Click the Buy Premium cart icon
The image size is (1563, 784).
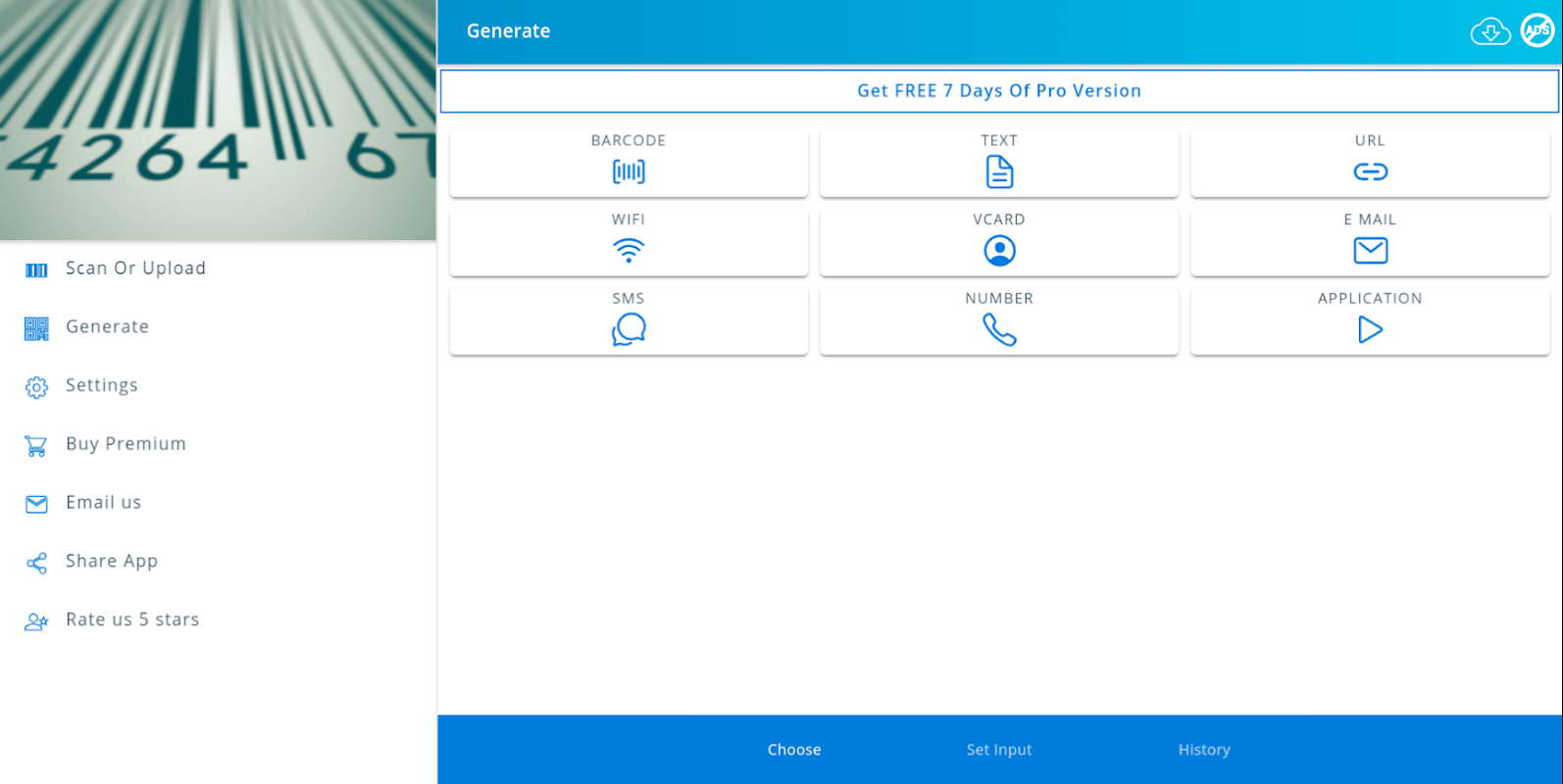36,446
